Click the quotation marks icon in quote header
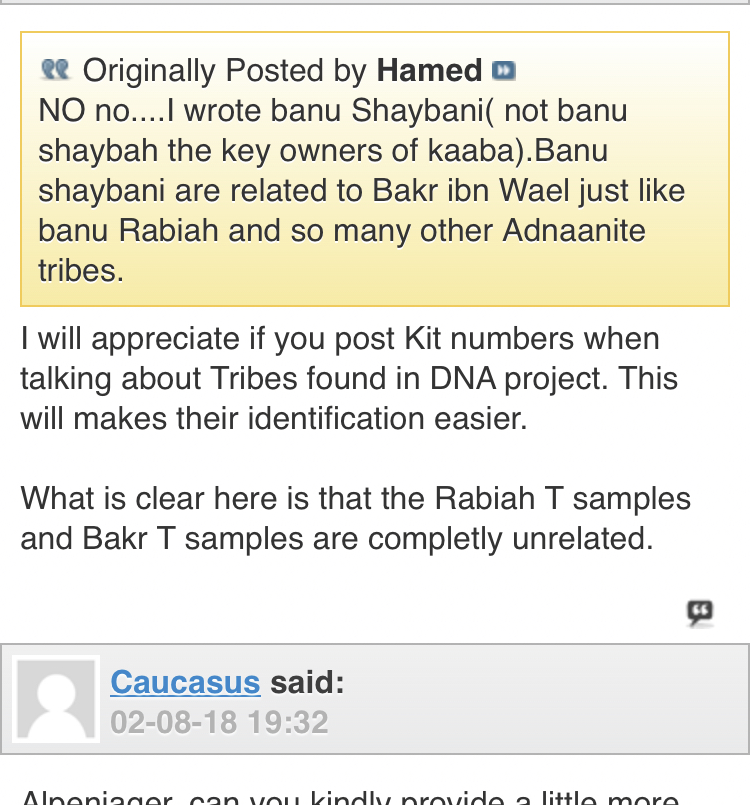 pos(55,69)
